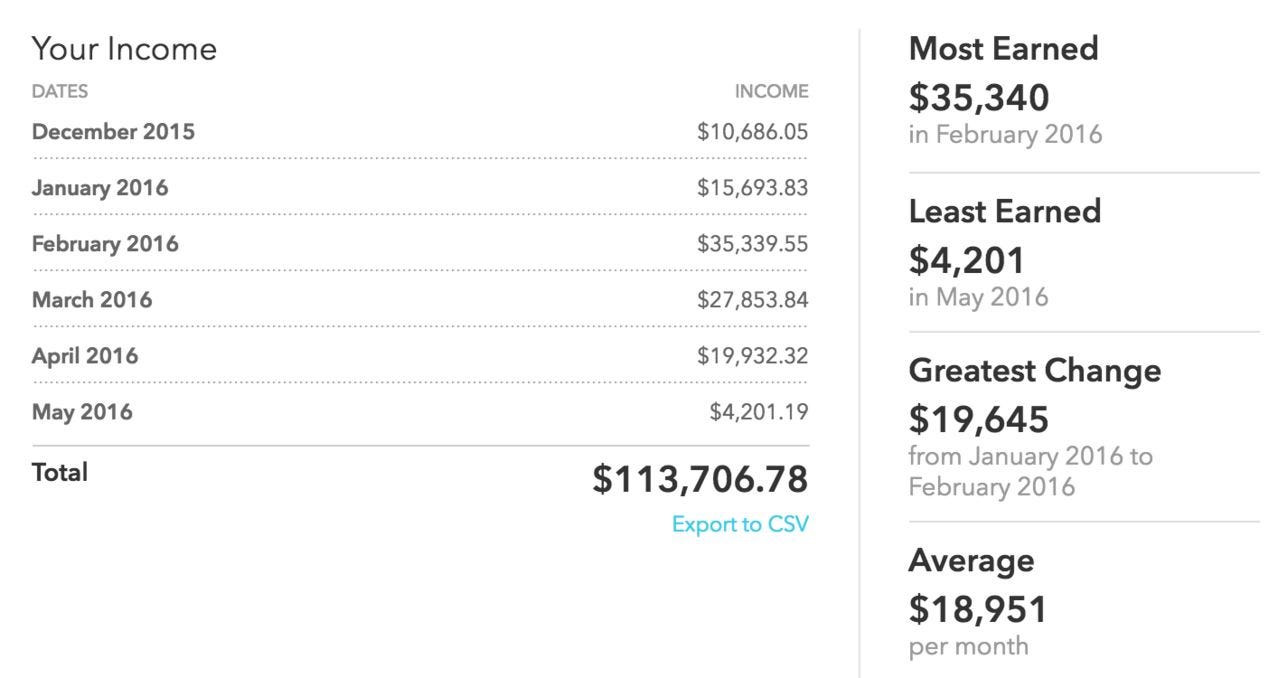
Task: Click the Export to CSV link
Action: click(x=740, y=524)
